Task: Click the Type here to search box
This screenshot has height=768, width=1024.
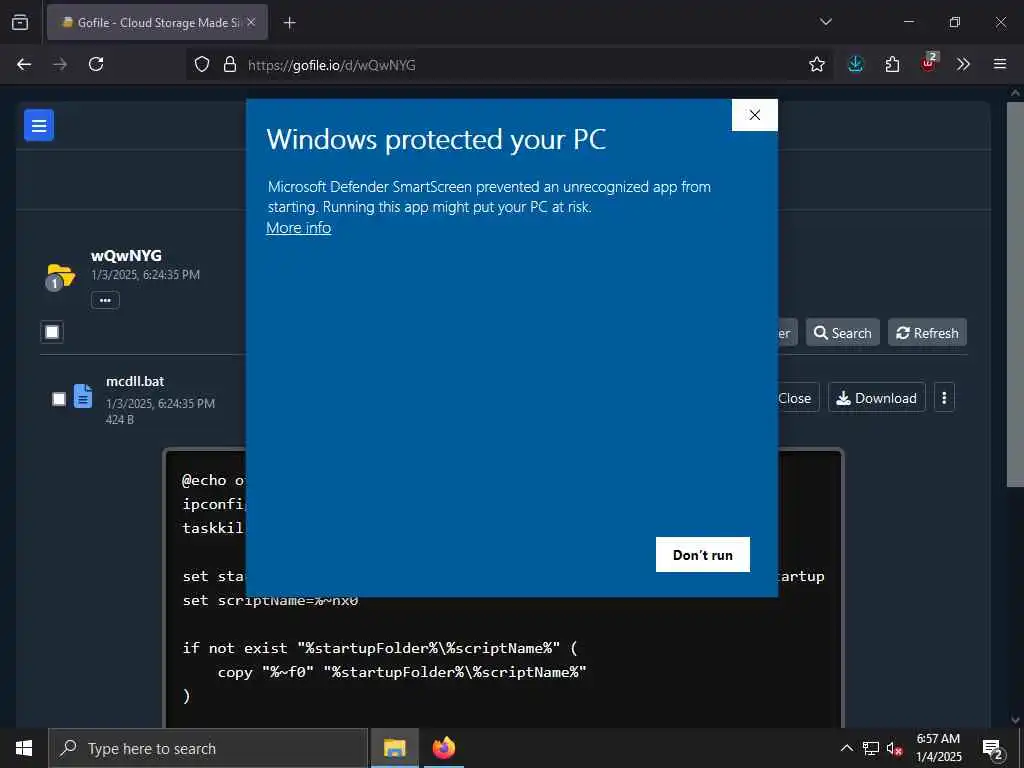Action: (208, 748)
